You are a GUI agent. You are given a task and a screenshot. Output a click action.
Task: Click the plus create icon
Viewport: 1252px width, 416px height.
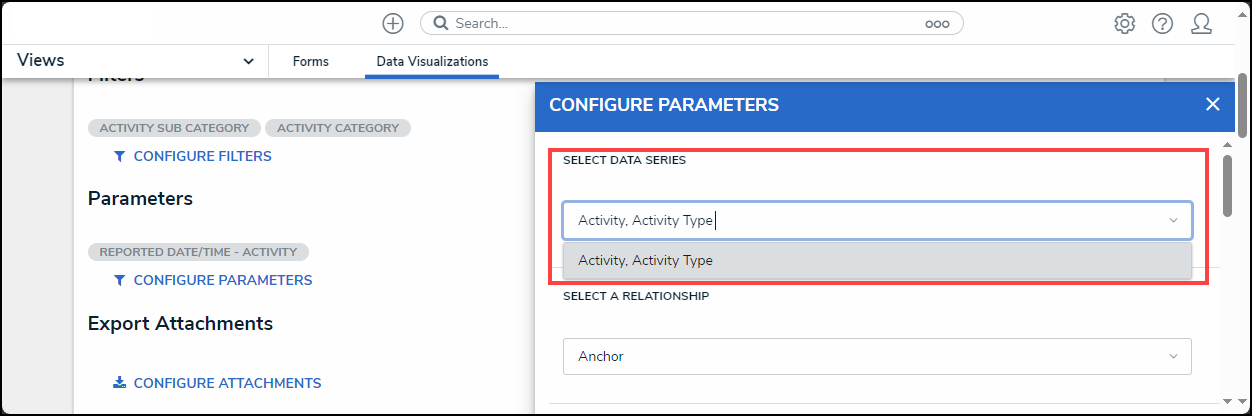tap(393, 23)
